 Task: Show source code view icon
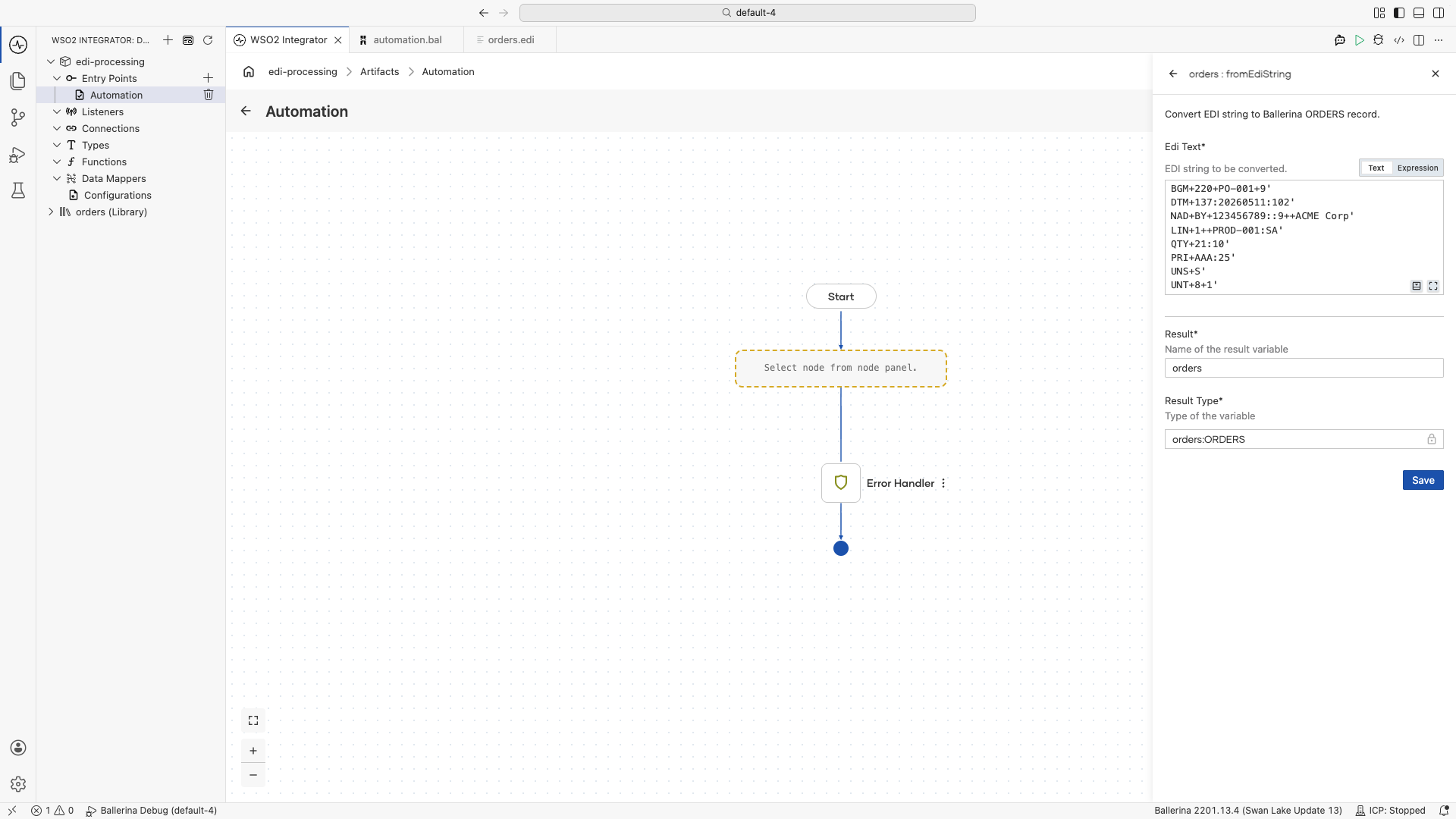[1399, 40]
